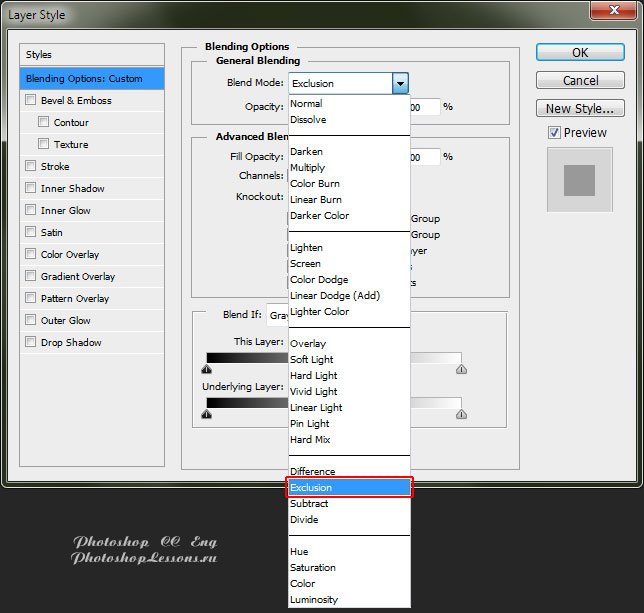Enable the Drop Shadow checkbox
This screenshot has height=613, width=644.
(31, 342)
